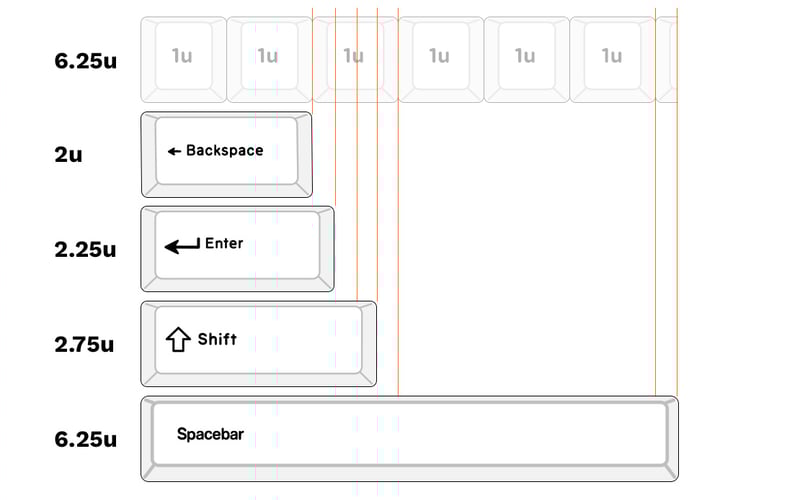
Task: Click the Shift text on the key
Action: click(217, 339)
